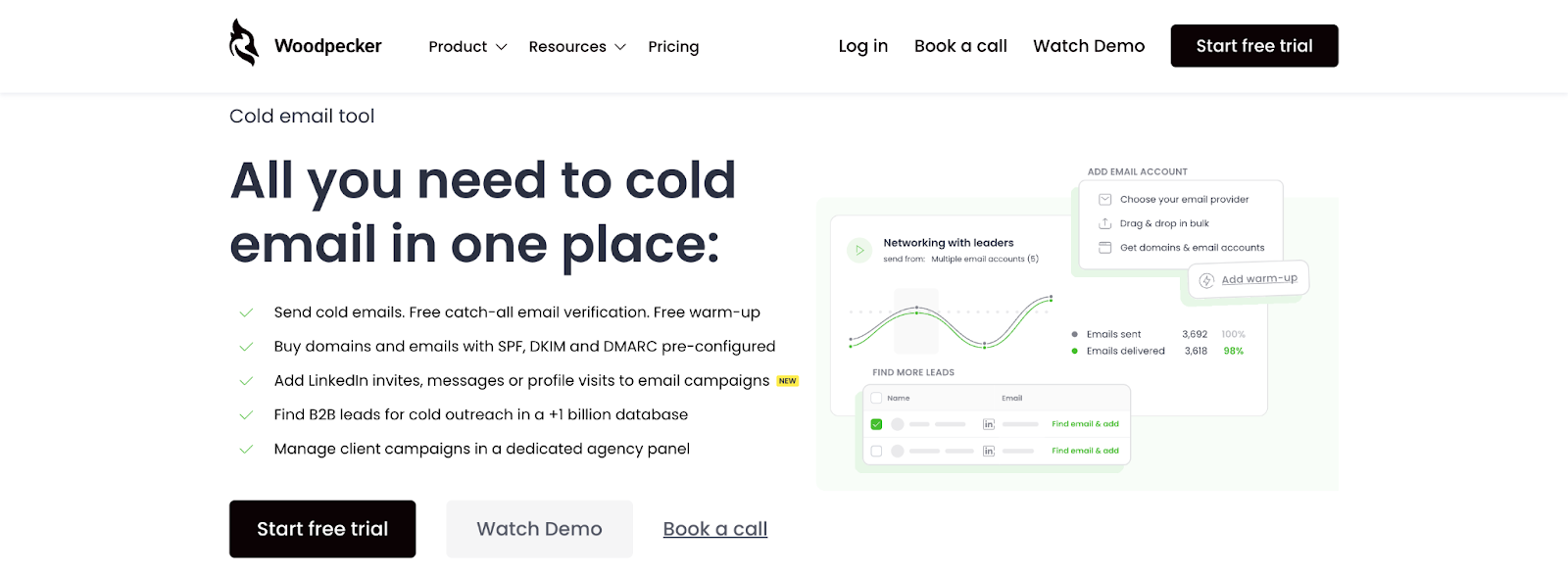
Task: Click Find email & add in the first lead row
Action: coord(1085,424)
